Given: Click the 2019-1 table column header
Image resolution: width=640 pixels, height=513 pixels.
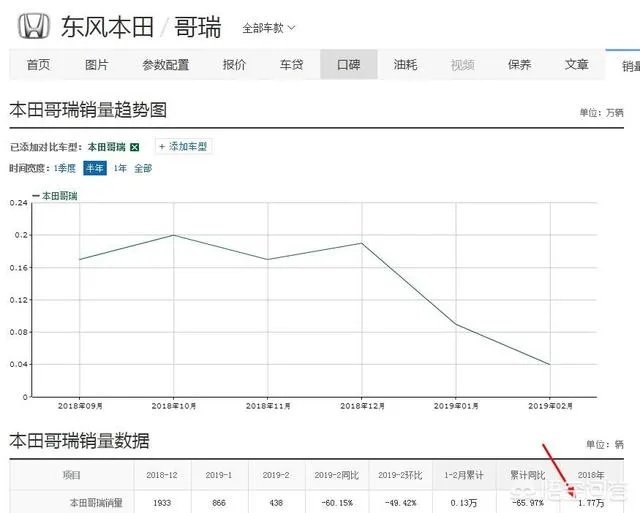Looking at the screenshot, I should [x=219, y=475].
